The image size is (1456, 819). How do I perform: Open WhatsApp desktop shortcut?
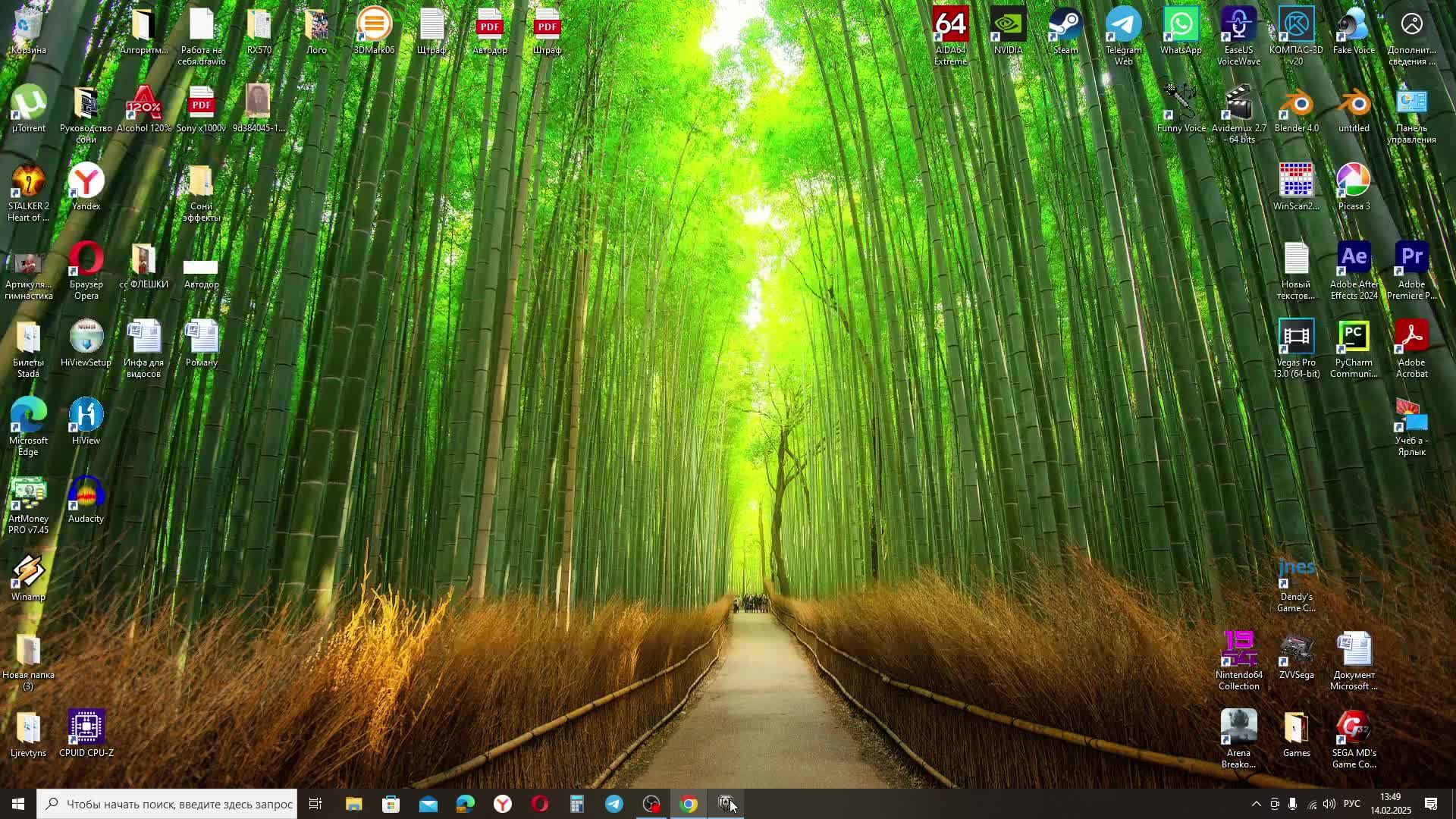pos(1181,29)
